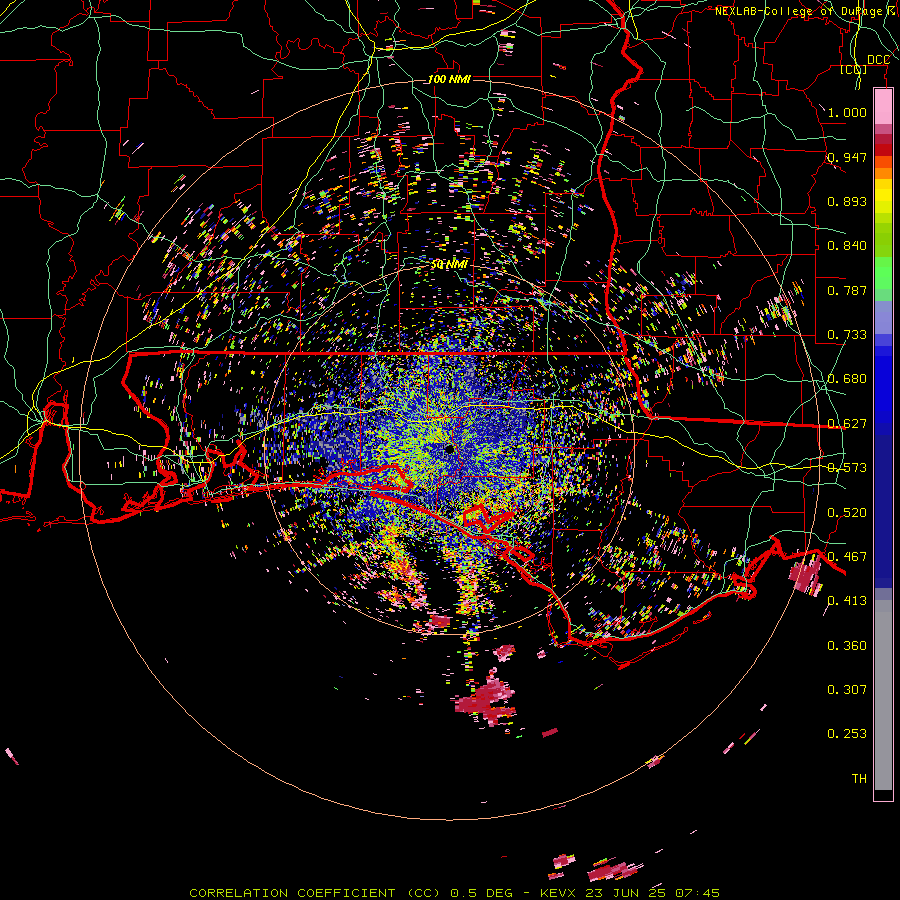Pick the red swatch just above 0.947
This screenshot has width=900, height=900.
tap(883, 150)
